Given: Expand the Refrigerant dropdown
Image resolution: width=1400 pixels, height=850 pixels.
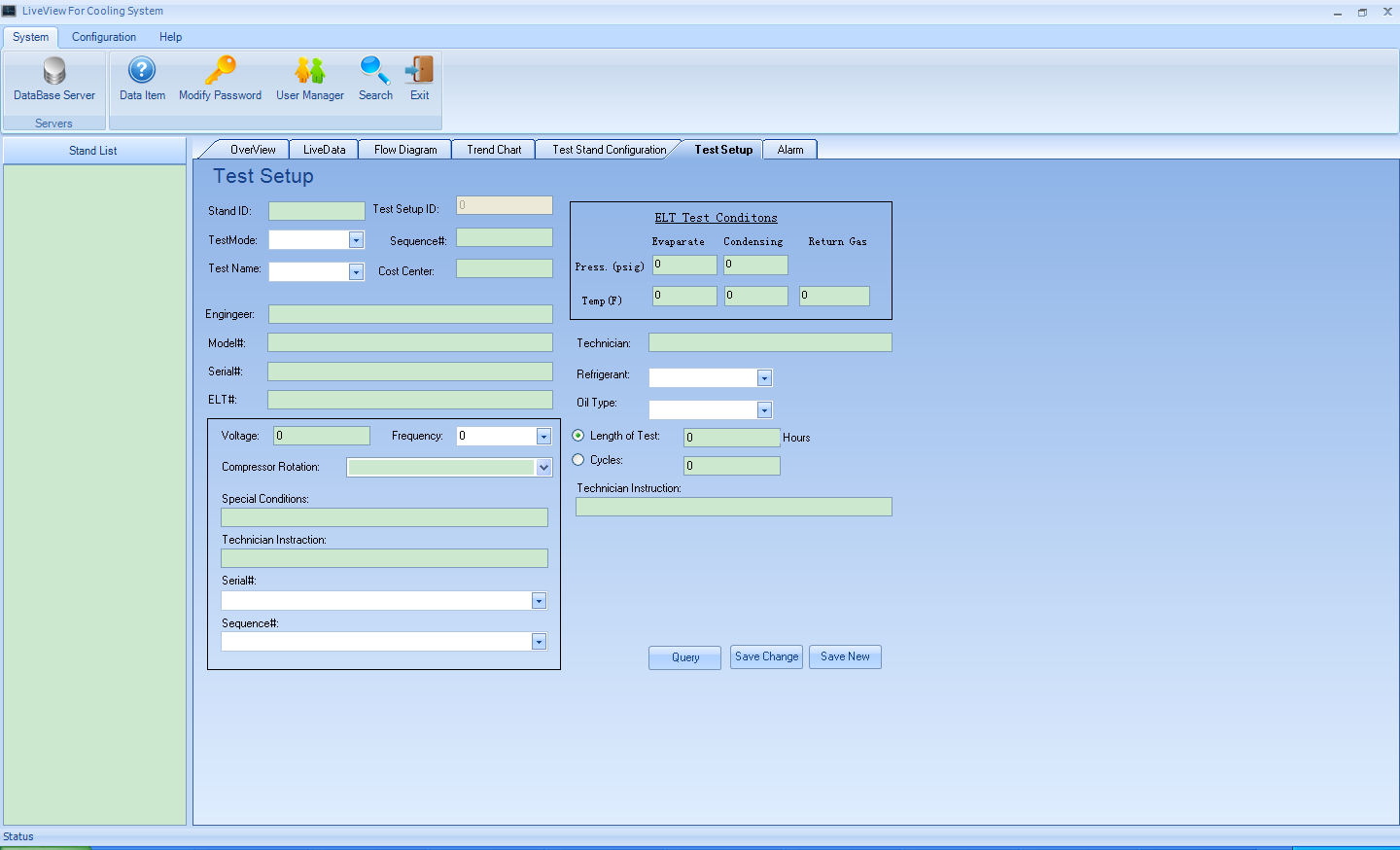Looking at the screenshot, I should click(x=764, y=378).
